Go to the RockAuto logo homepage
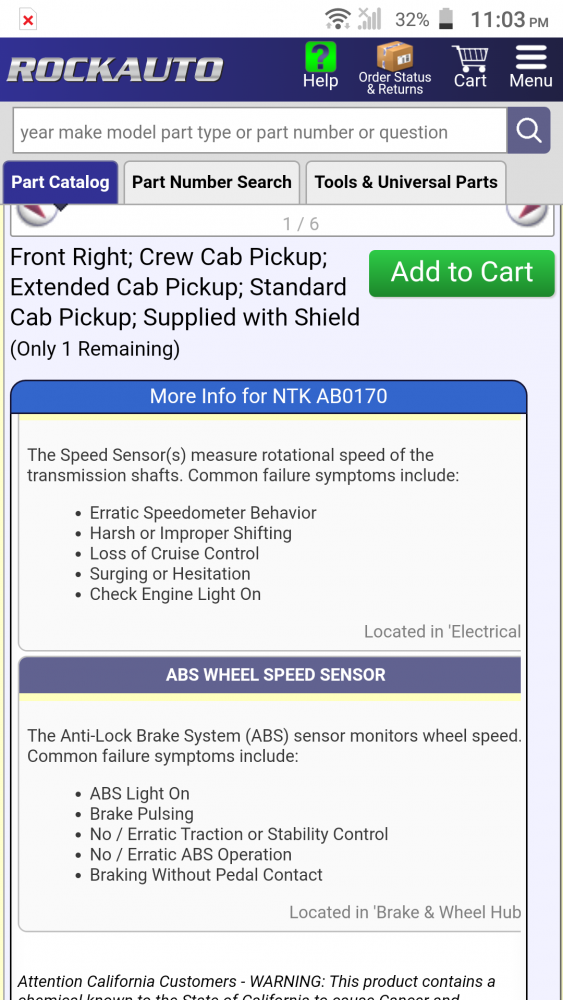This screenshot has width=563, height=1000. (x=115, y=70)
